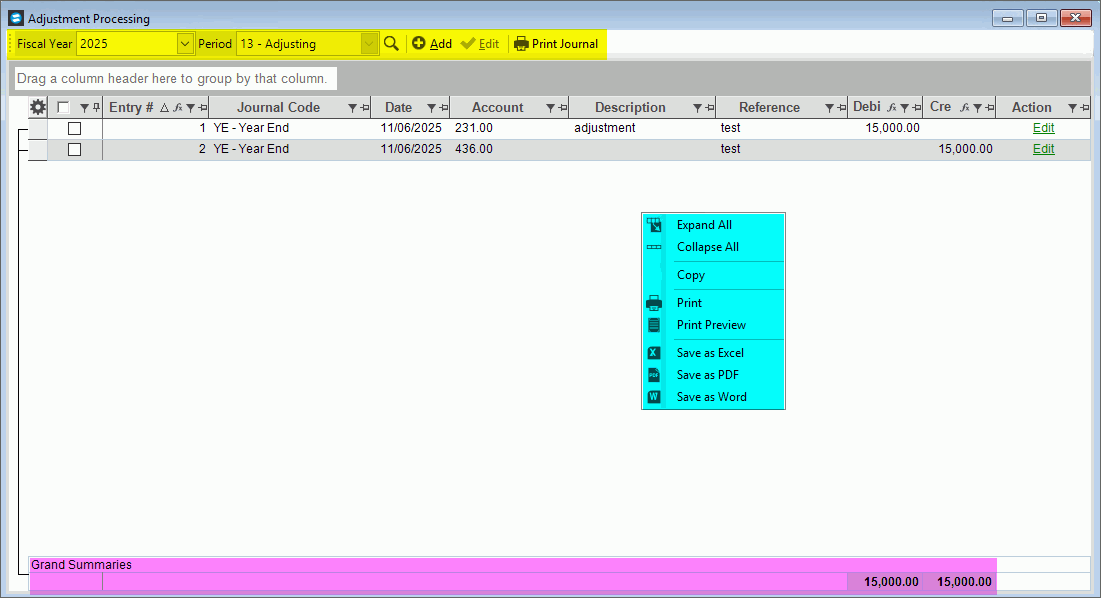Click the magnifying glass search icon
Screen dimensions: 1101x598
pyautogui.click(x=391, y=44)
